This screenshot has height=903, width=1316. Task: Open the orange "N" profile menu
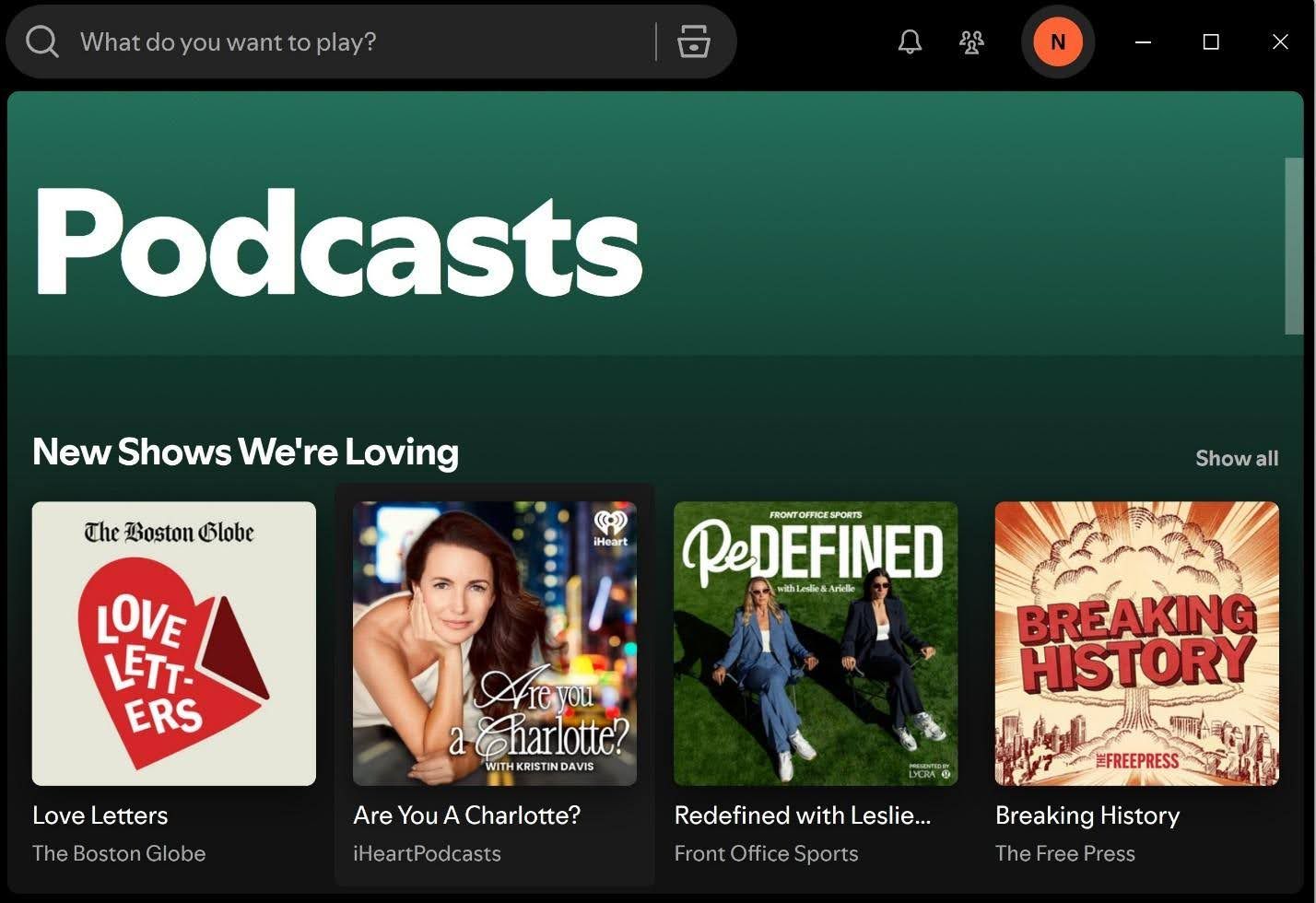[x=1057, y=41]
